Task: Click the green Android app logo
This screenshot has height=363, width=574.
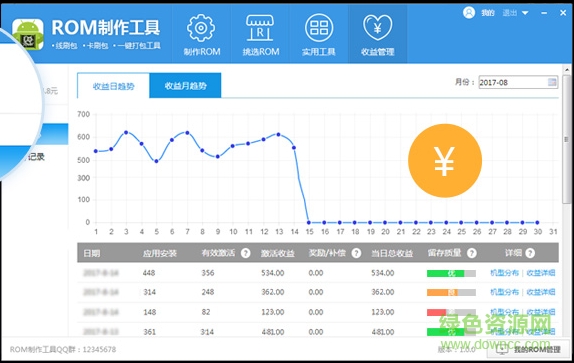Action: (28, 34)
